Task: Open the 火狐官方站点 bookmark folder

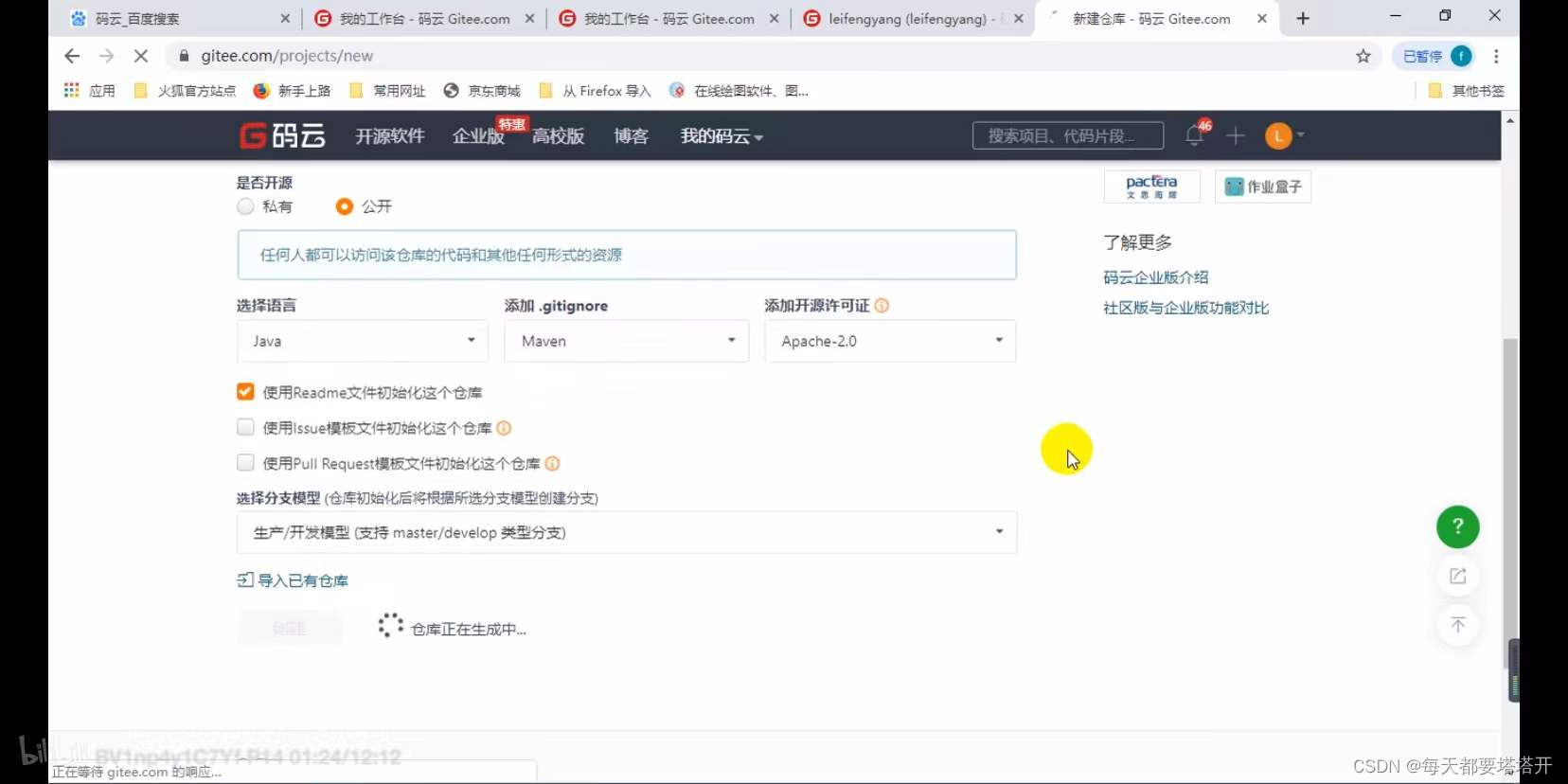Action: (x=185, y=91)
